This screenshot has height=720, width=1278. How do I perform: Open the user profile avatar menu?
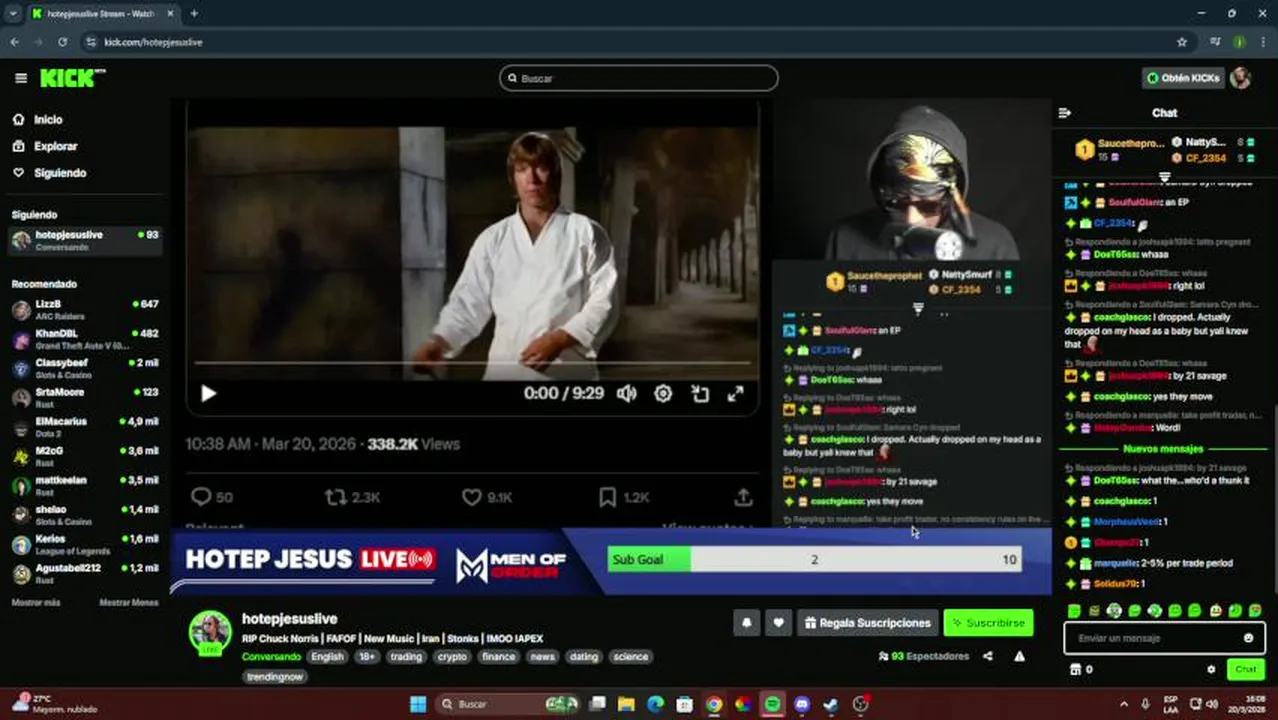[1241, 78]
